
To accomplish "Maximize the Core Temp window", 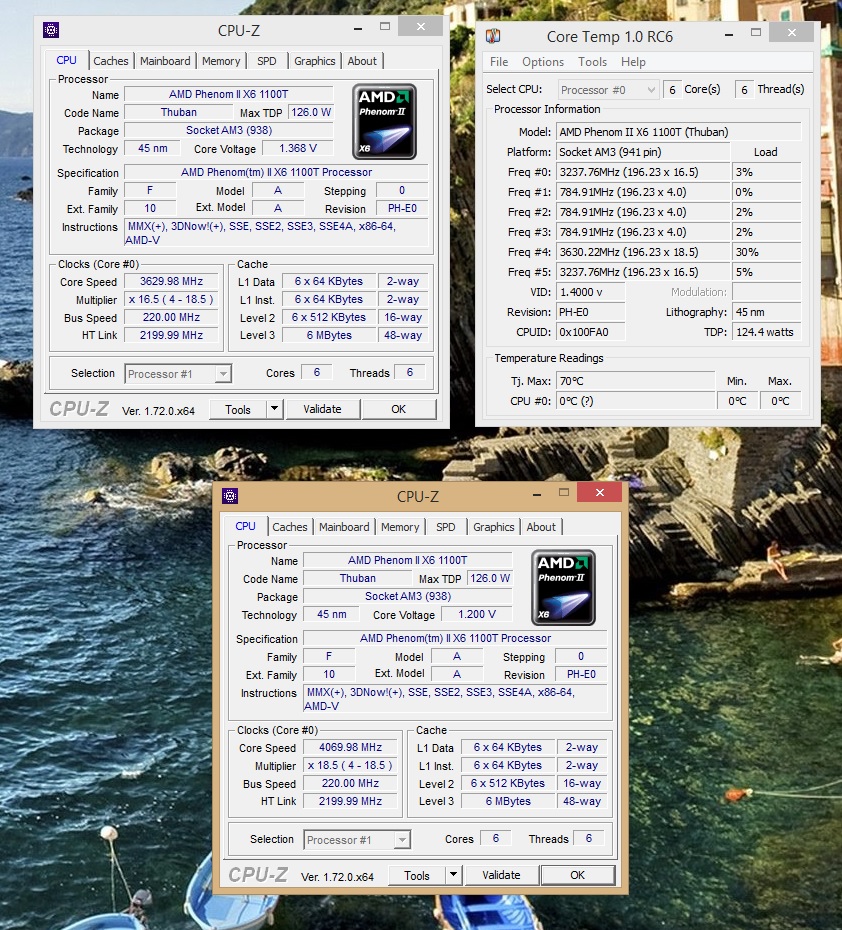I will pos(755,33).
